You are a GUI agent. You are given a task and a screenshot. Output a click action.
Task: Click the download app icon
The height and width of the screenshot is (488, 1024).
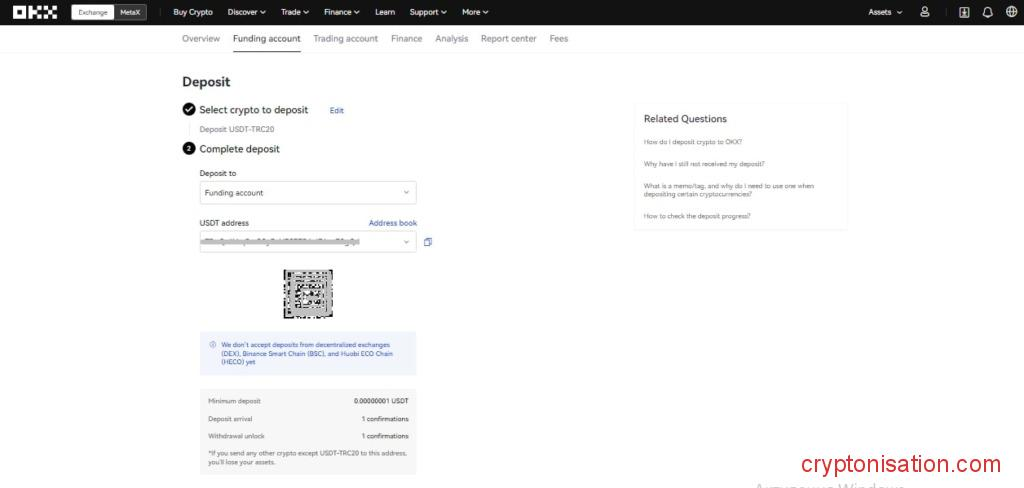point(964,12)
